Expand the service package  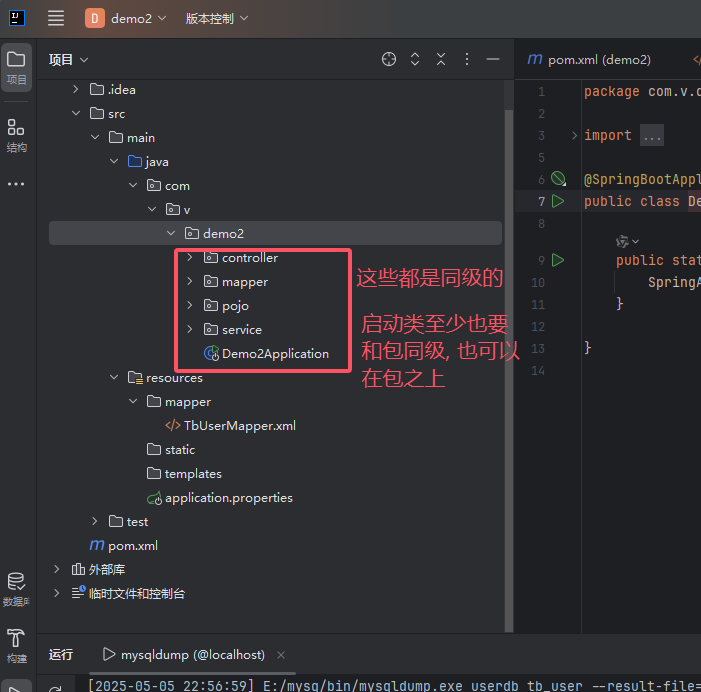coord(190,329)
